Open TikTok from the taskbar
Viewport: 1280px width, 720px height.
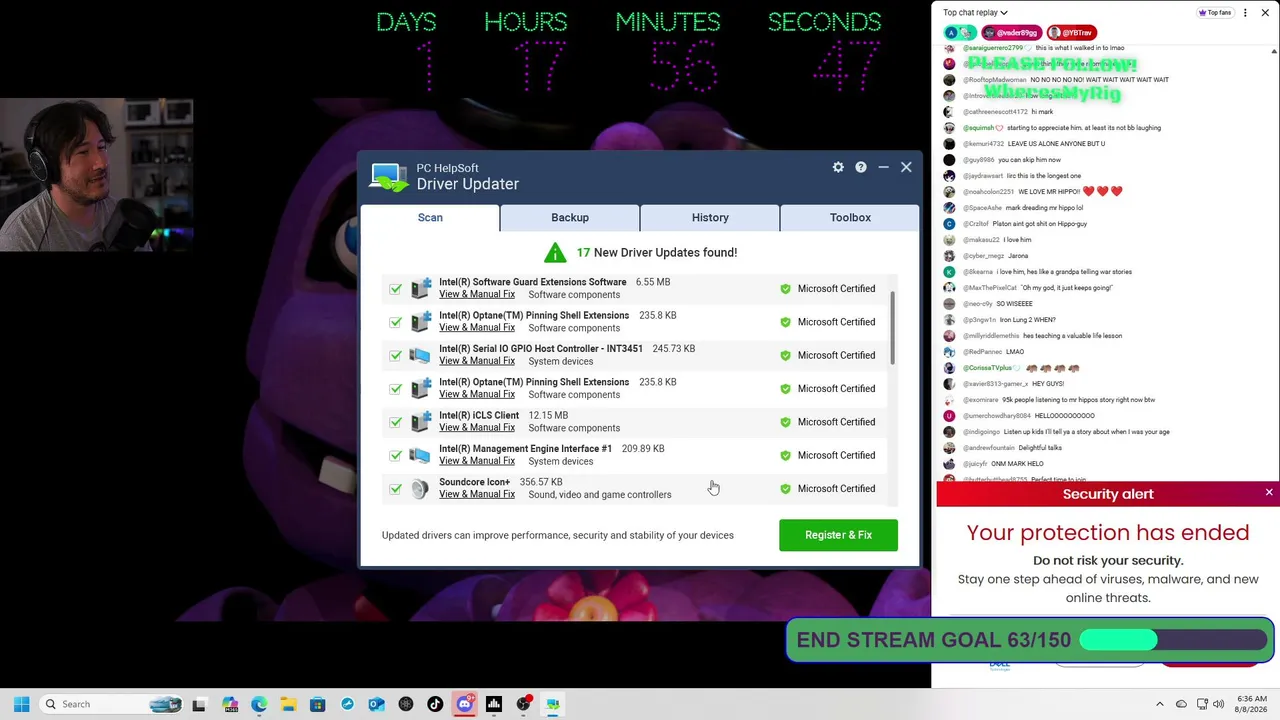click(435, 704)
